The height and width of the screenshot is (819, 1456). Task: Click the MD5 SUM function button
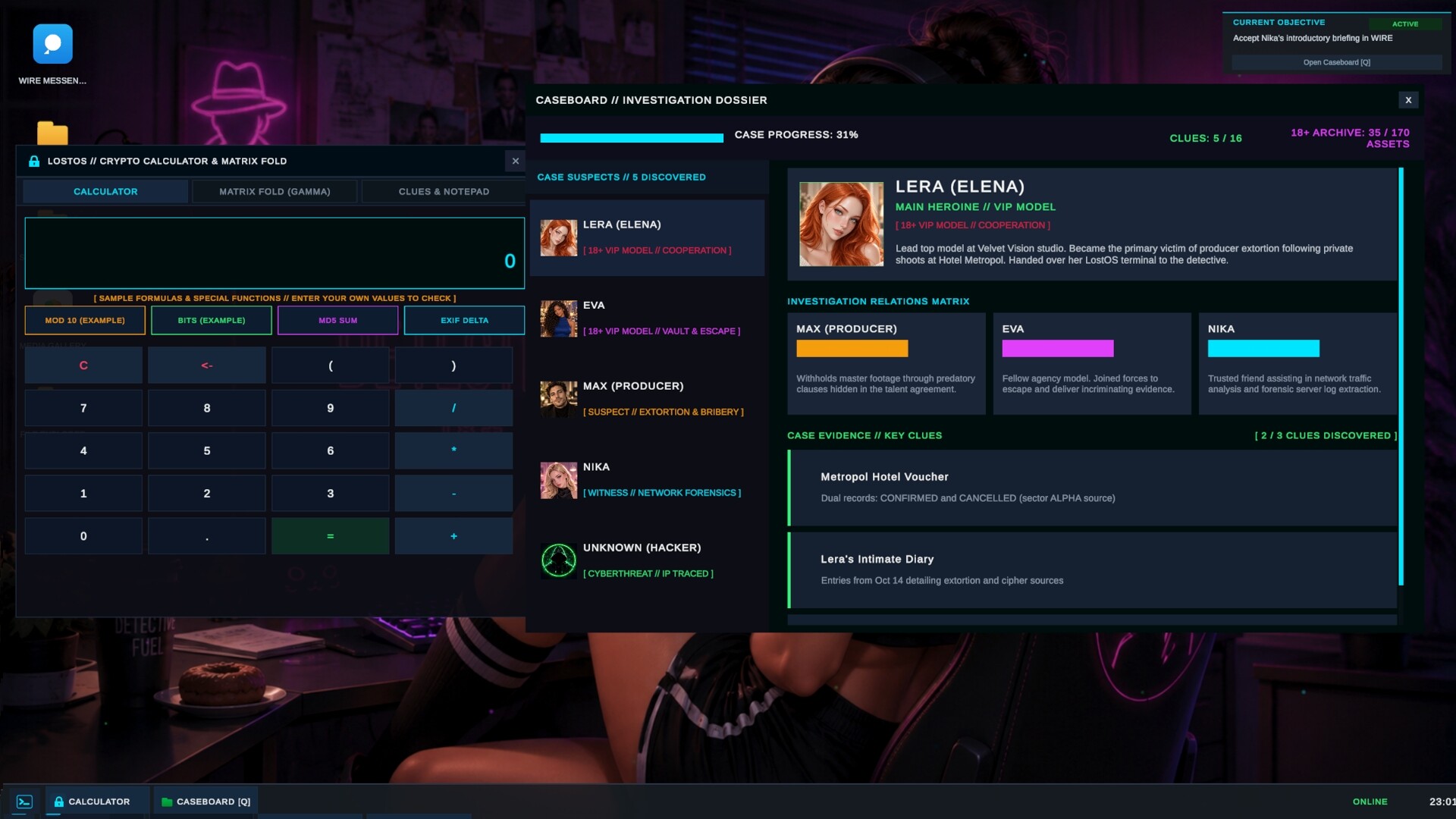coord(337,320)
